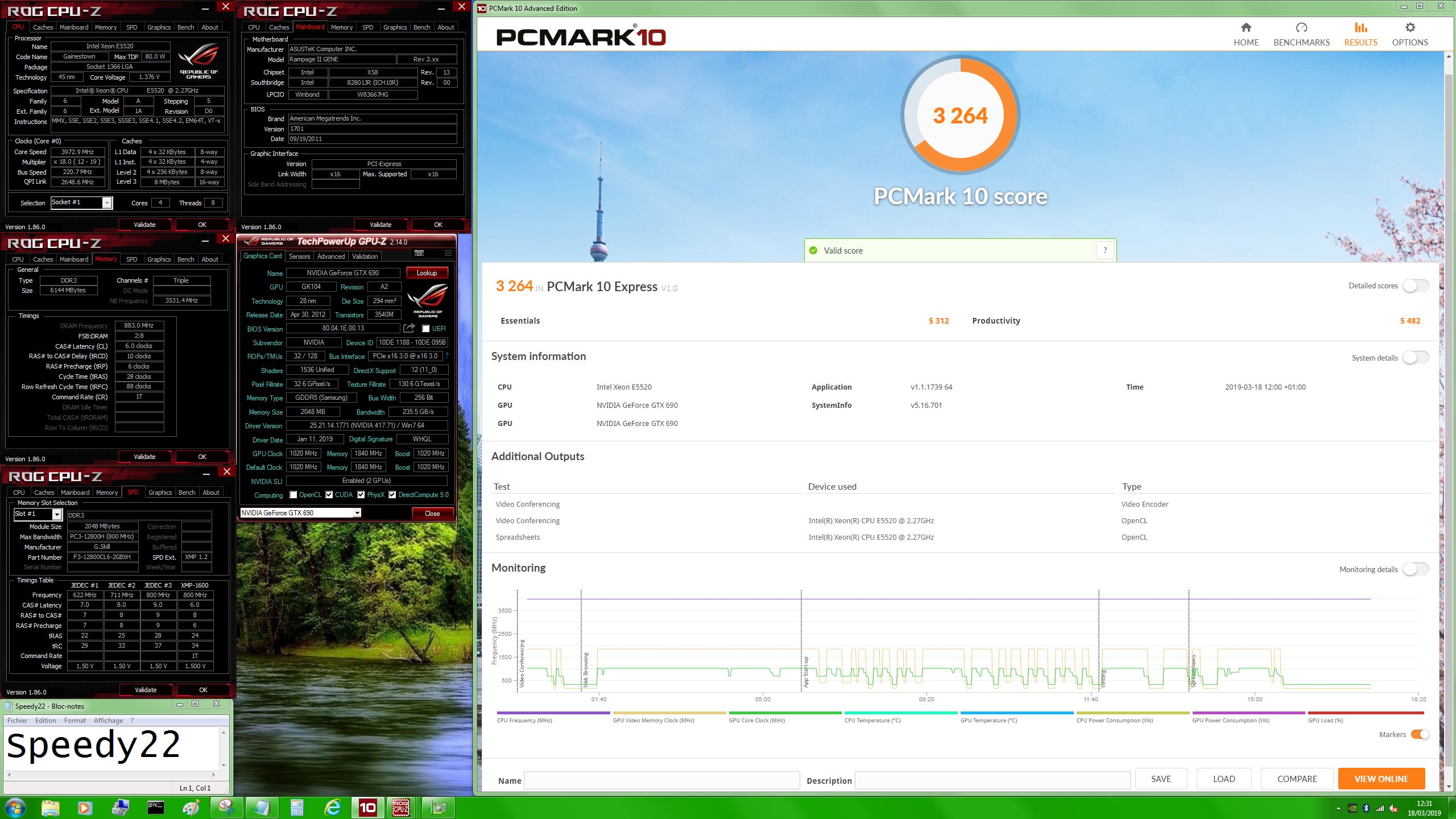Click the Description input field

992,780
